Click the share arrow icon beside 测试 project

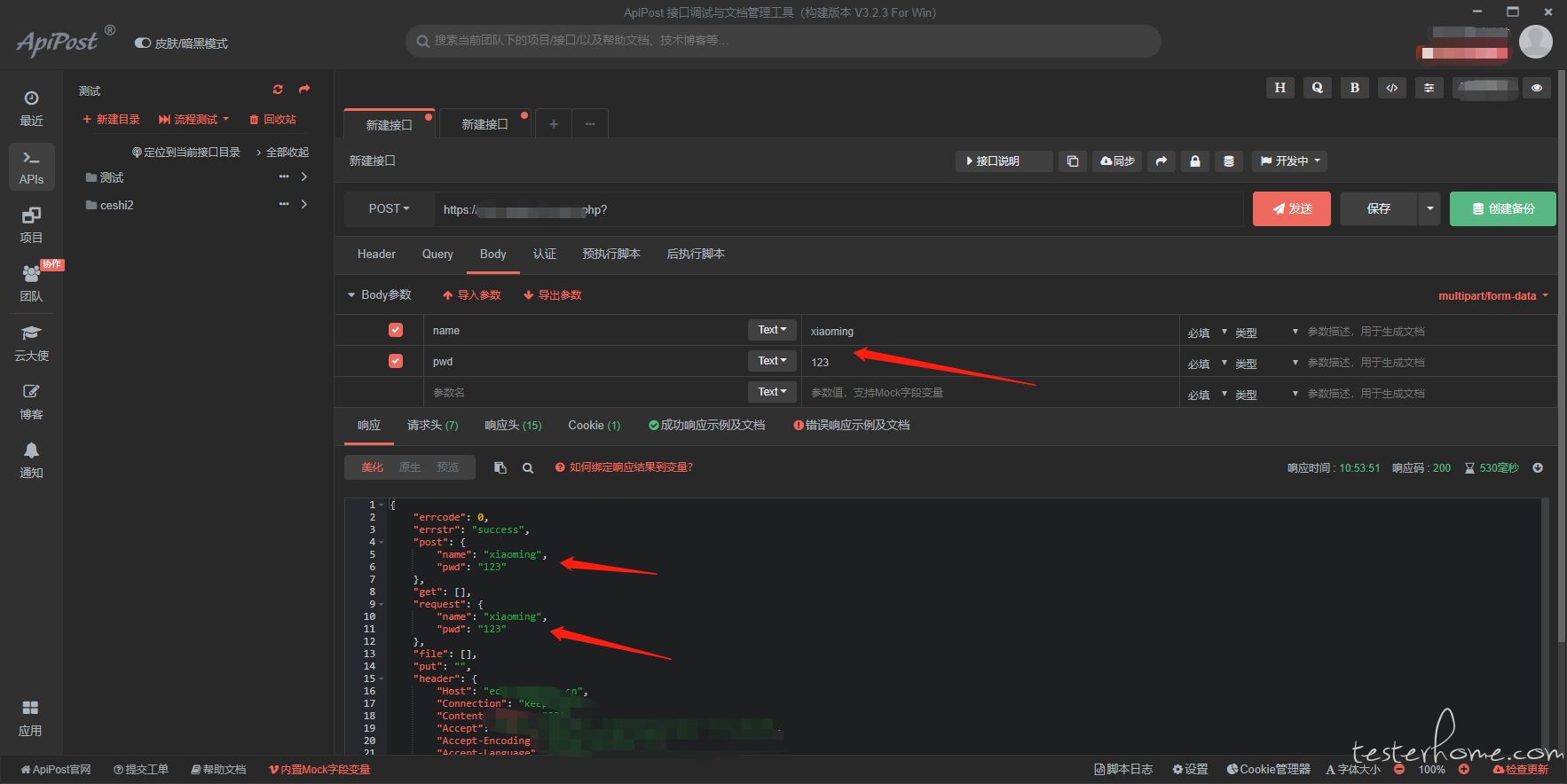pyautogui.click(x=304, y=90)
